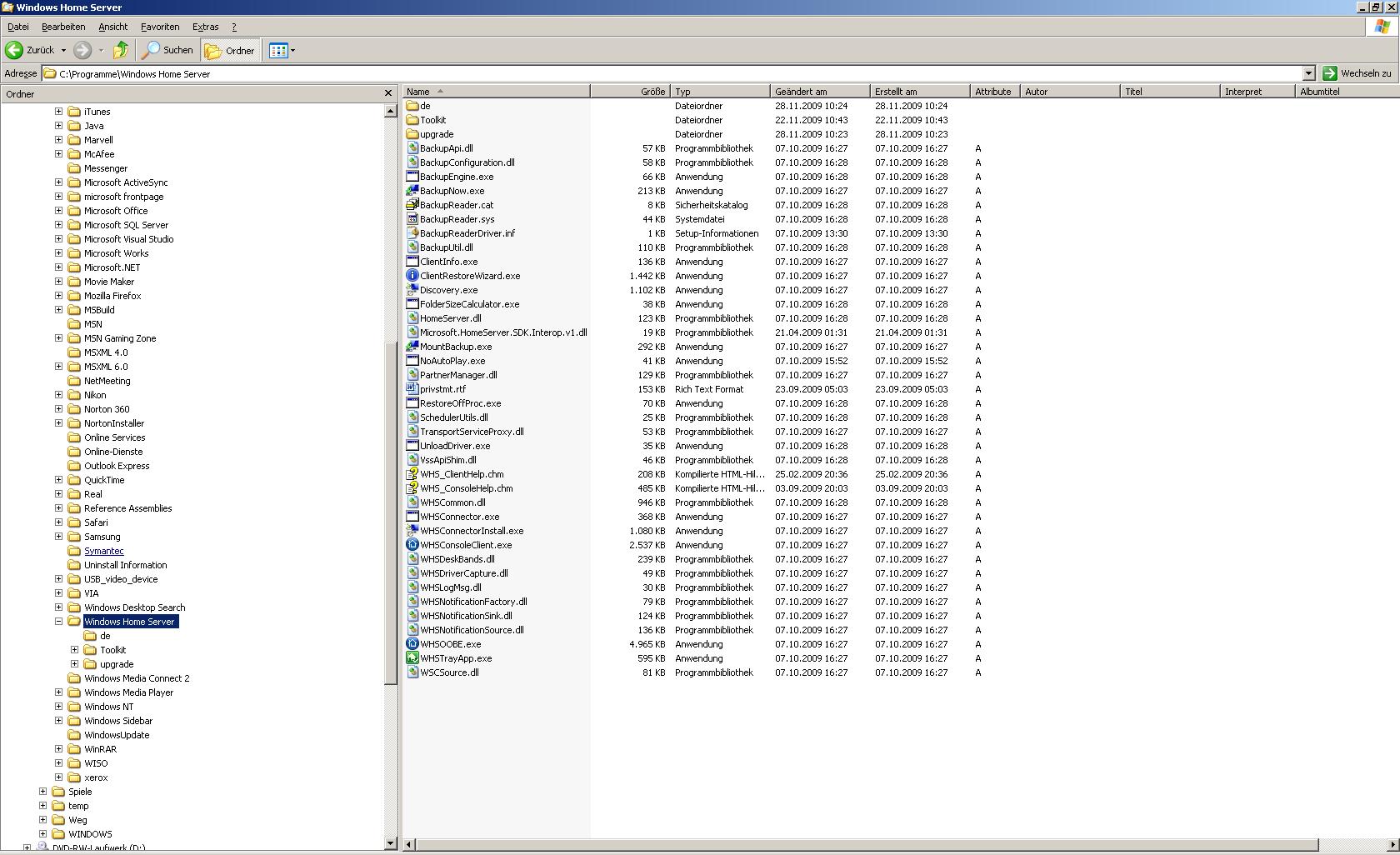Open the Ansicht menu

112,27
